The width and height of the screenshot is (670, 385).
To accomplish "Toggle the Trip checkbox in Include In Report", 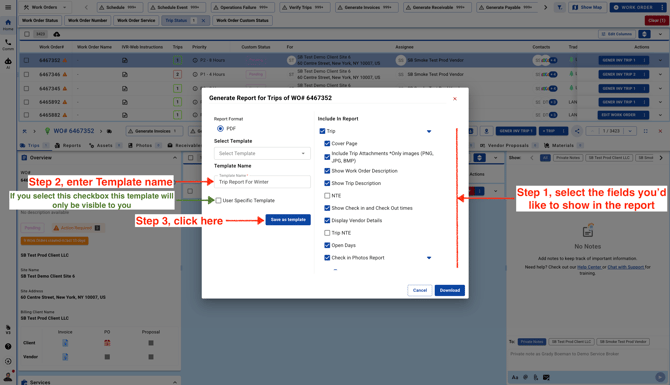I will pos(322,131).
